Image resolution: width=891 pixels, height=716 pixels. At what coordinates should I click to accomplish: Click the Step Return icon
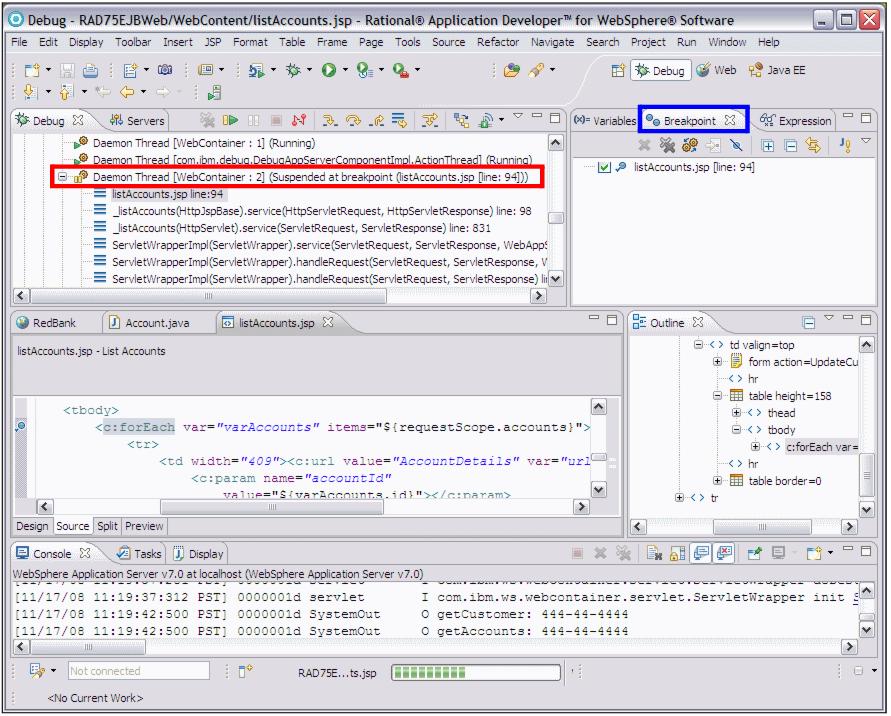coord(376,120)
